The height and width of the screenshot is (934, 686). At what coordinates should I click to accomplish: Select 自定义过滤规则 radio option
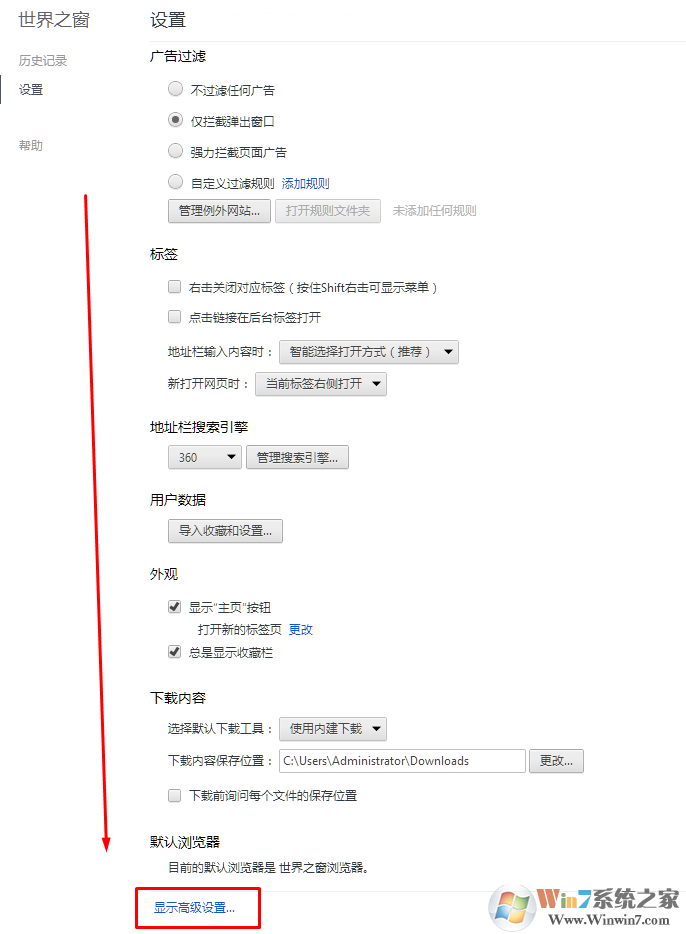175,182
